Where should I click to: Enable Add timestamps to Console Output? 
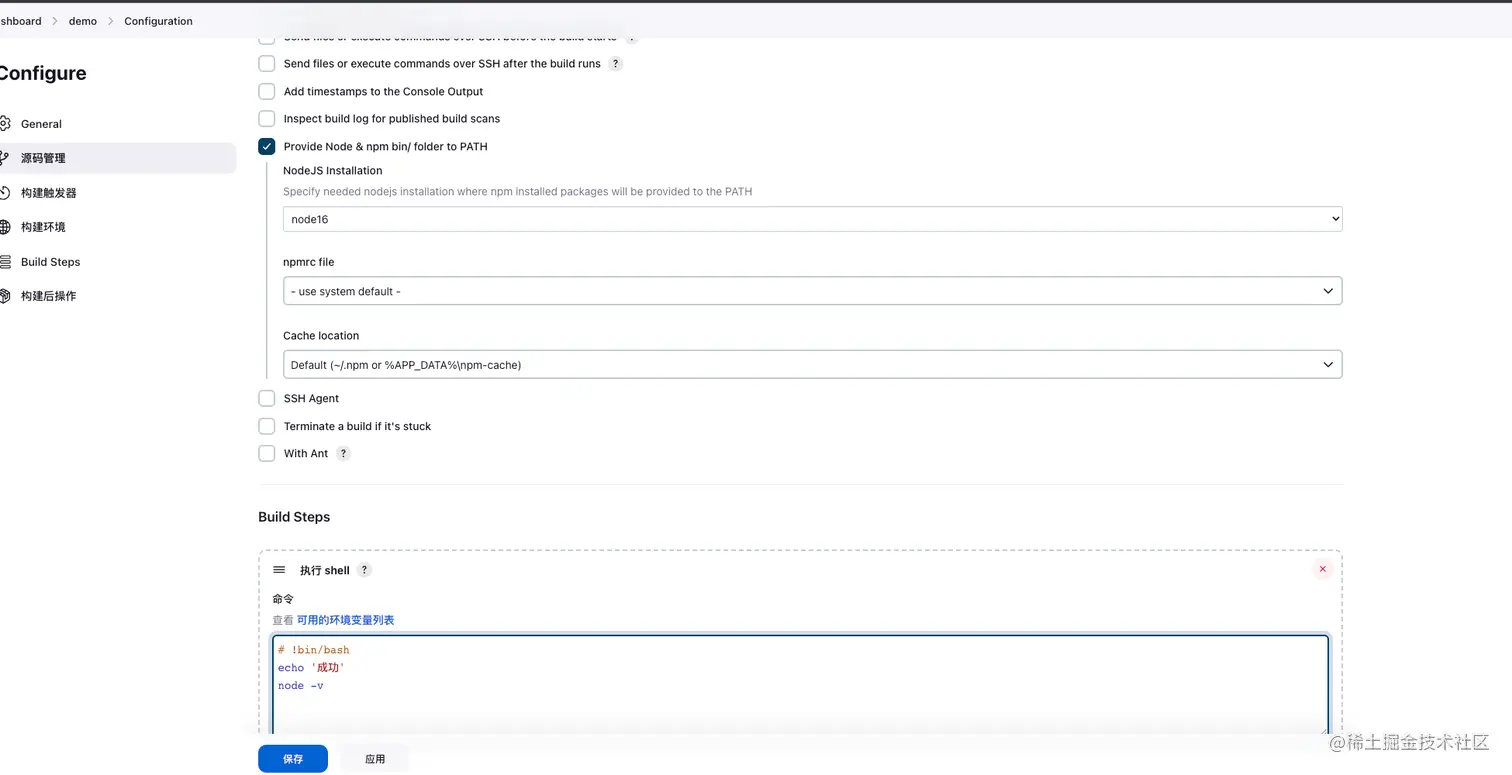(x=267, y=92)
